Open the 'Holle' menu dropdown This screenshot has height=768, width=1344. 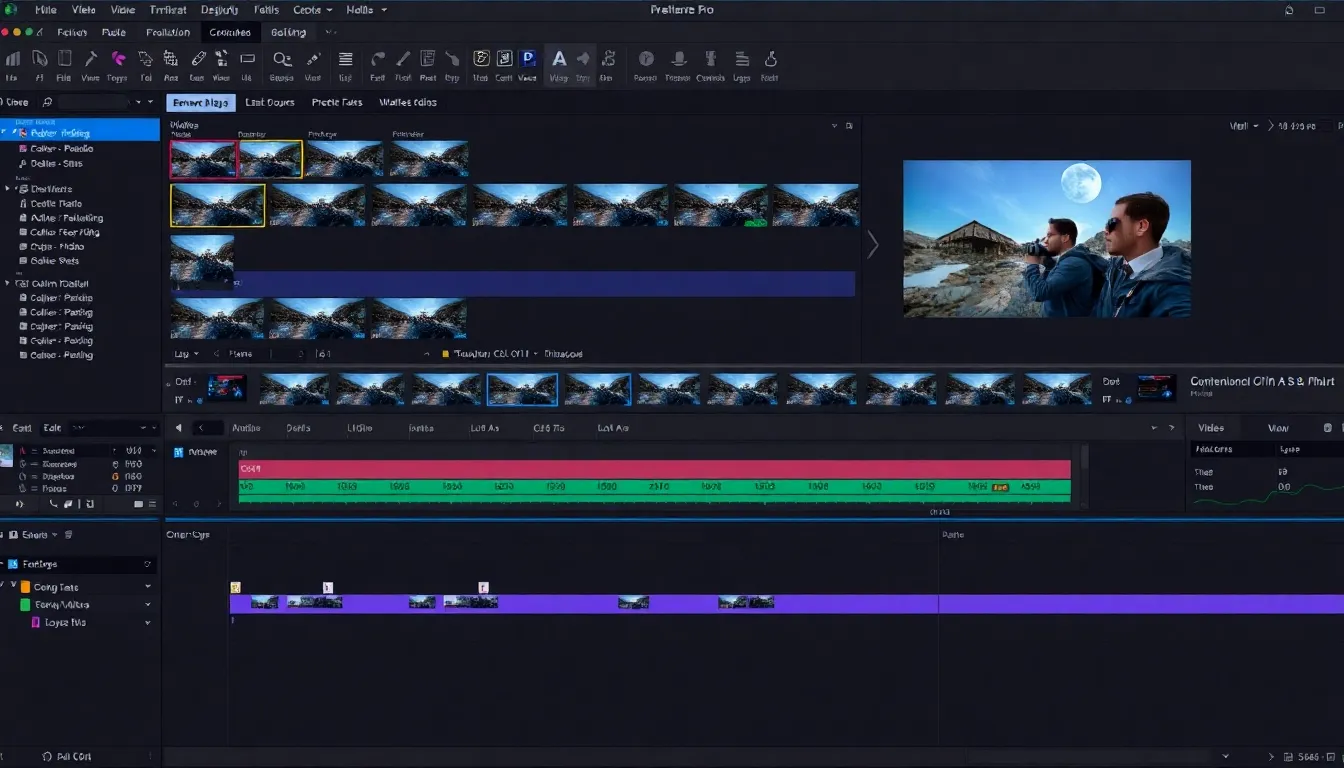click(364, 10)
